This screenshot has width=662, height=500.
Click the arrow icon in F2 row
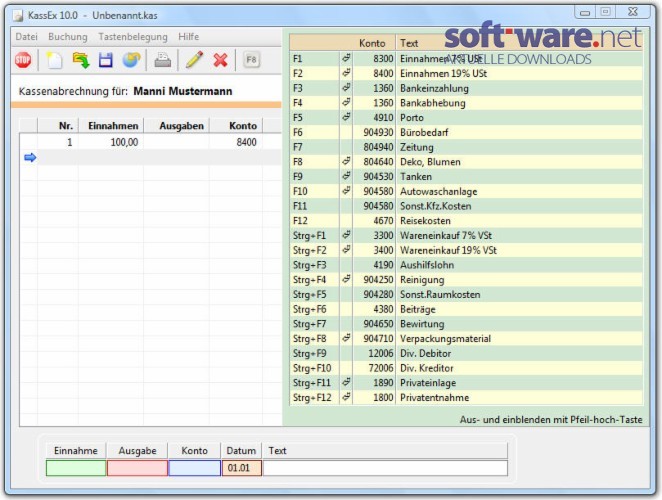(346, 73)
